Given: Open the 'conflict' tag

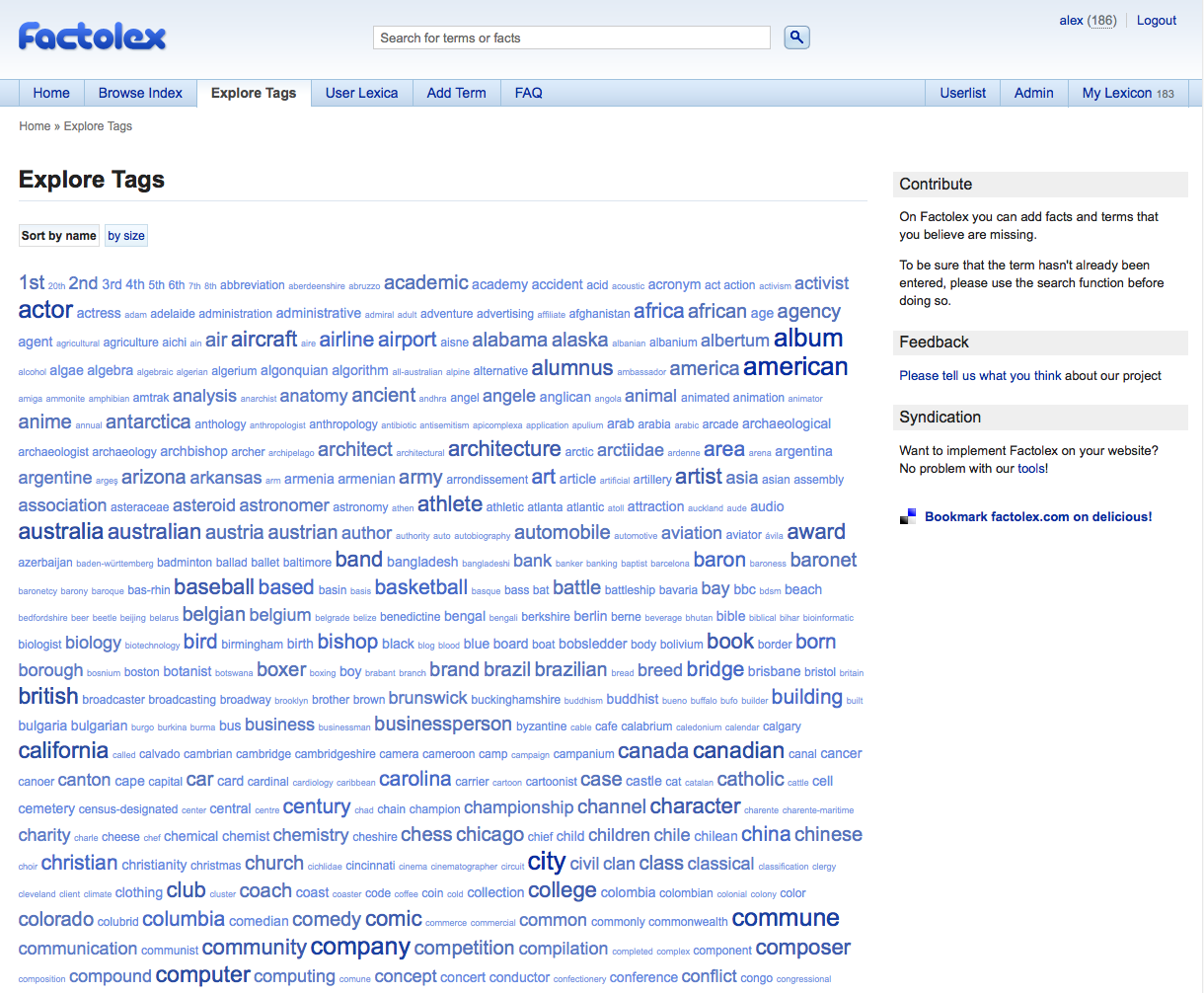Looking at the screenshot, I should click(709, 976).
